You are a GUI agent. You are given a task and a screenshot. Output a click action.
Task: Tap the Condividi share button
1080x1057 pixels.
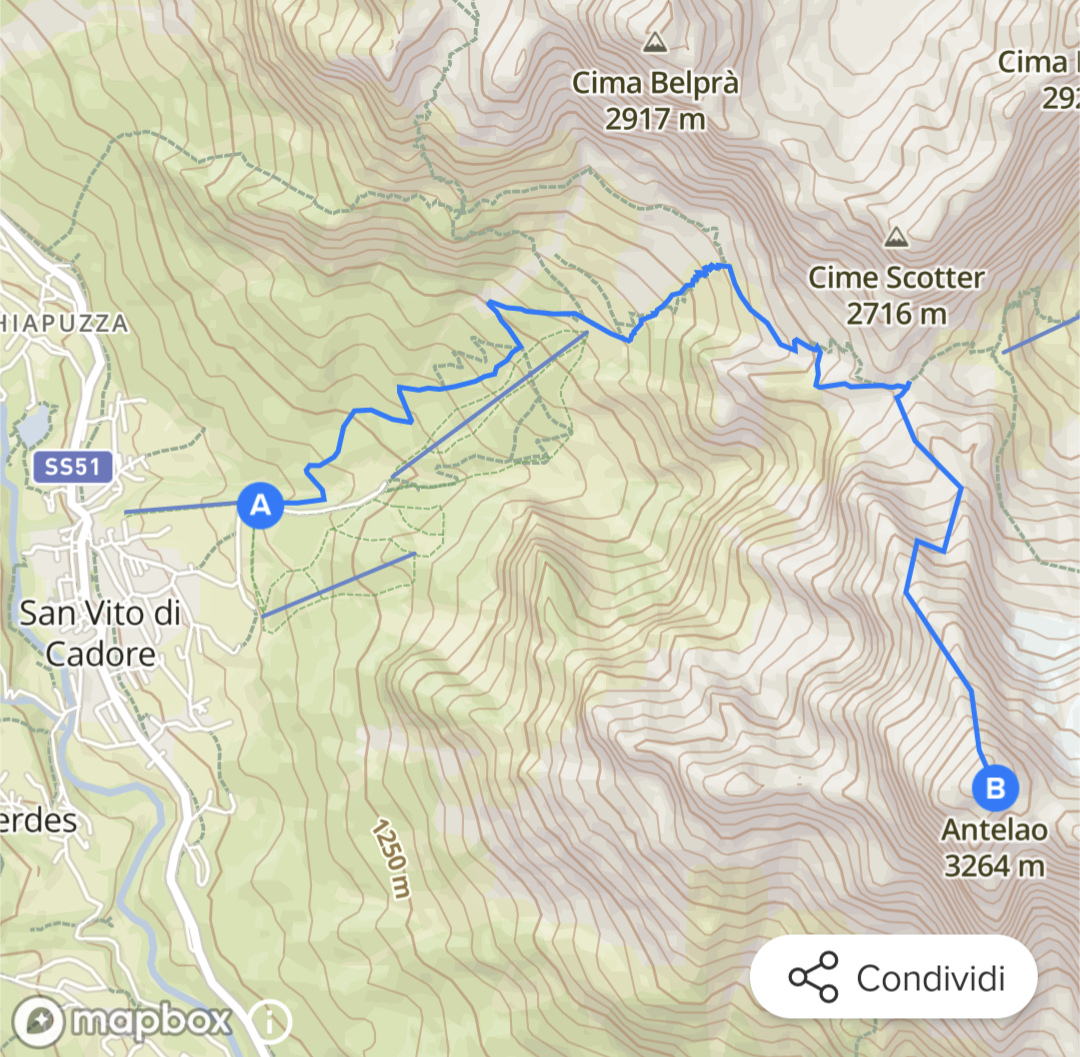pyautogui.click(x=893, y=977)
